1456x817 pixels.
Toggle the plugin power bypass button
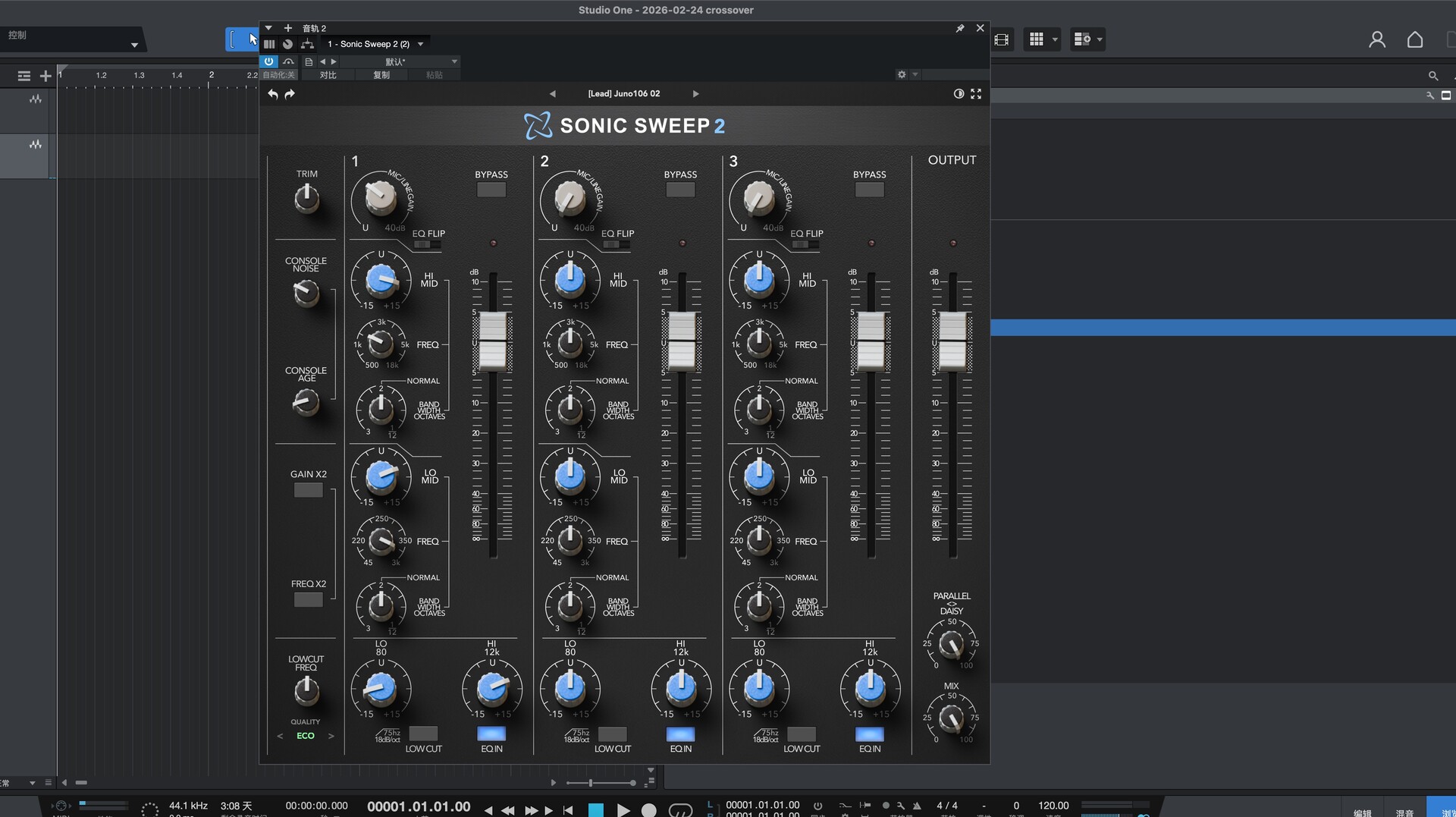(269, 61)
